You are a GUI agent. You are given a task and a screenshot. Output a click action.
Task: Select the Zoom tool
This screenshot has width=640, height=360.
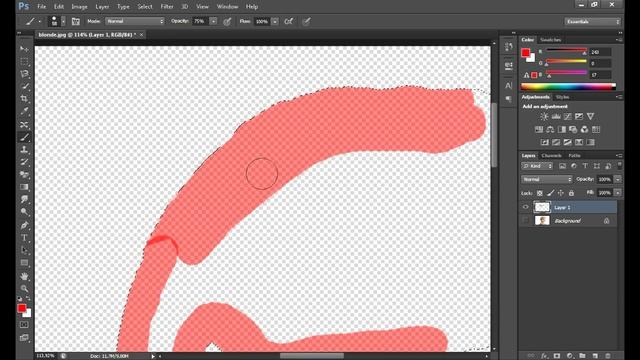pos(24,289)
